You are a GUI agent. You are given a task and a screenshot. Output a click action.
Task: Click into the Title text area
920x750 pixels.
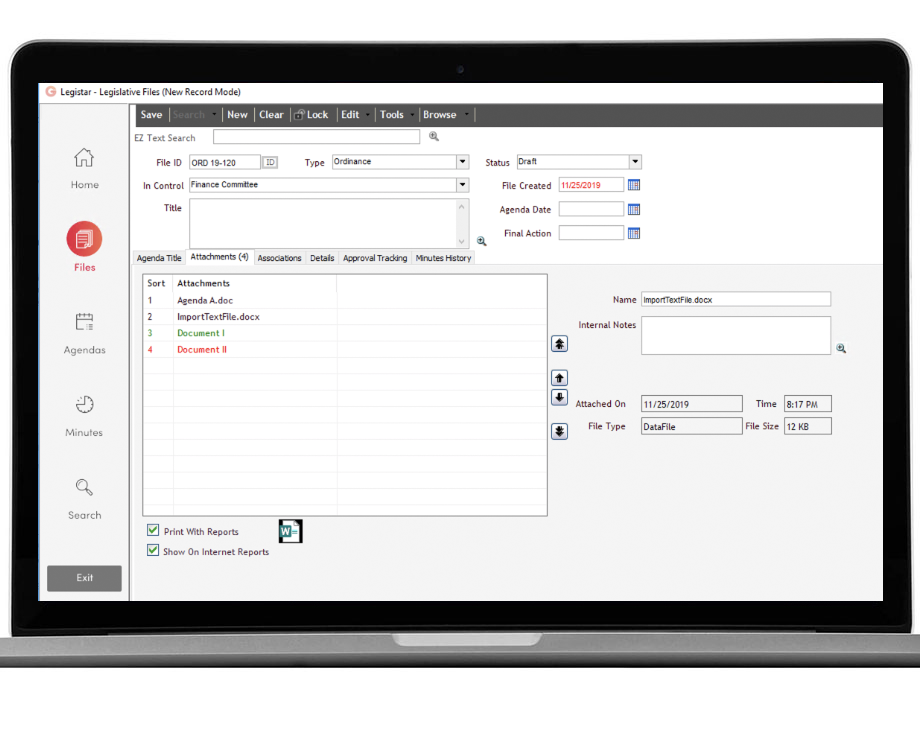pos(322,224)
